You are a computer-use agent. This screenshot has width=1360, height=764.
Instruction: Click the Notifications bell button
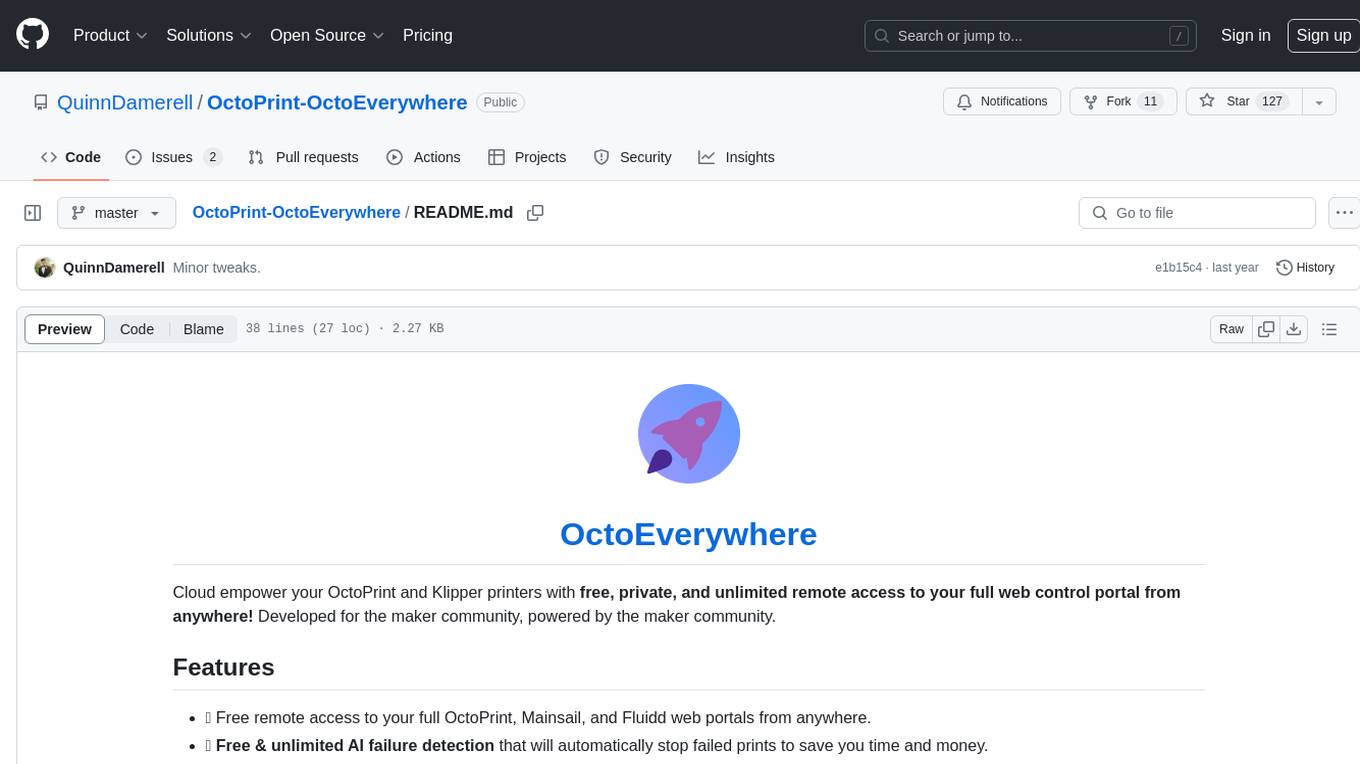(x=1002, y=101)
